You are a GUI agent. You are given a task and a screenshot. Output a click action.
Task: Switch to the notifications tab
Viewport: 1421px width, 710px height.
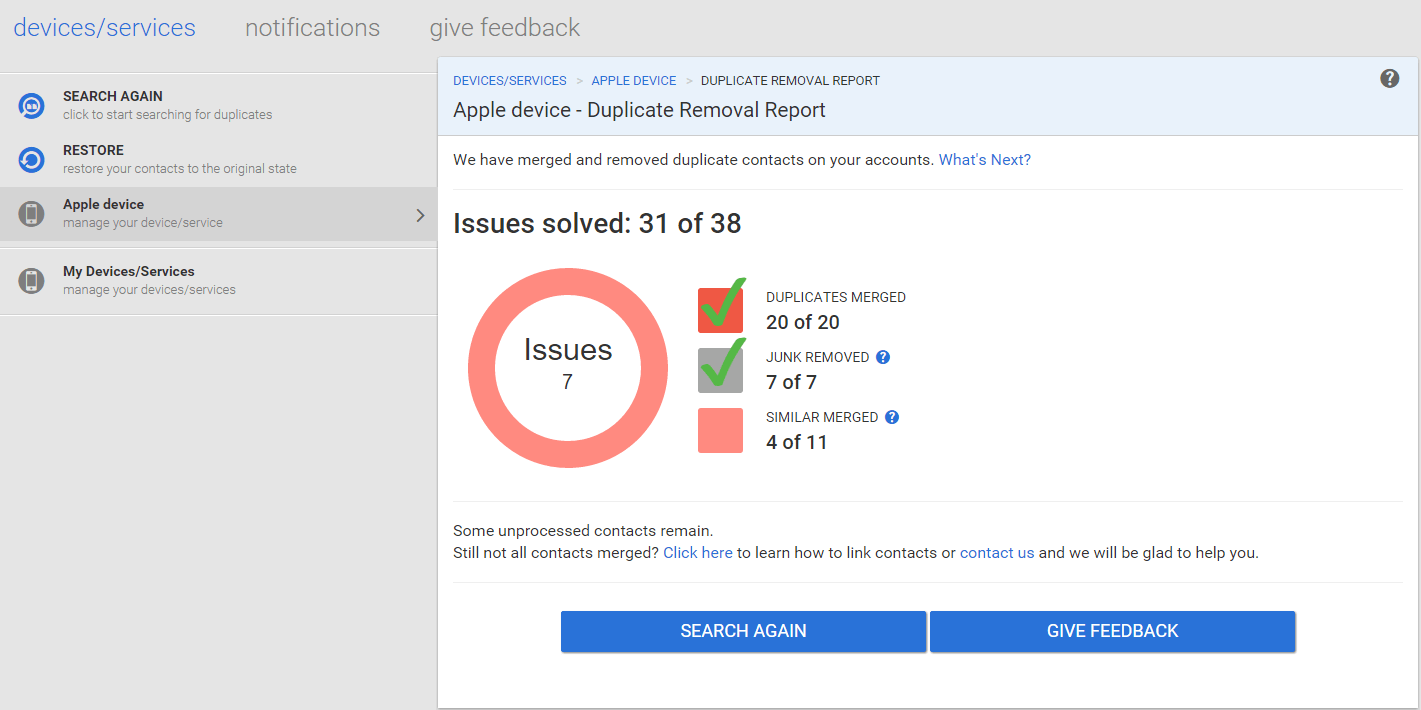[x=312, y=28]
